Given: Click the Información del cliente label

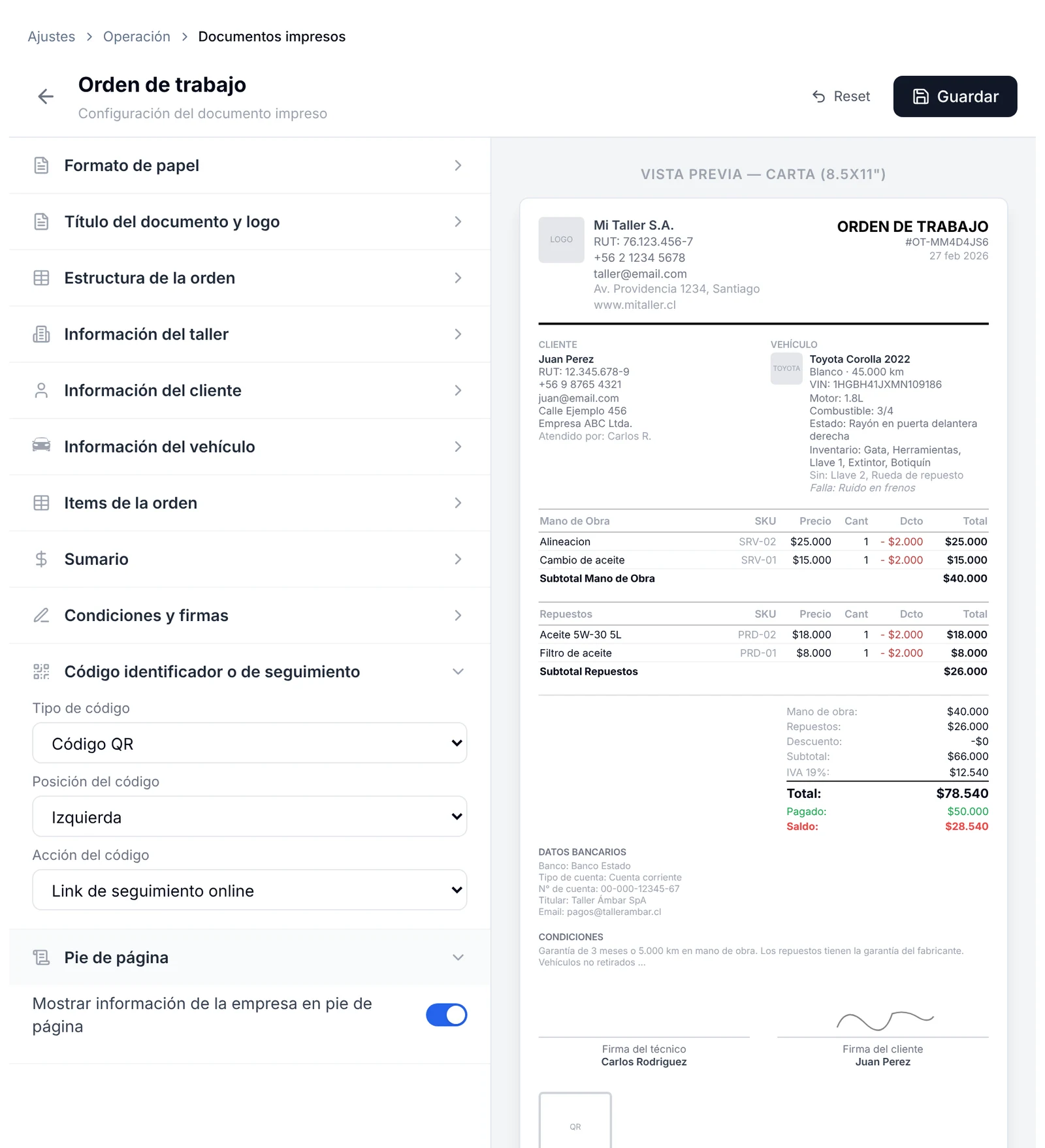Looking at the screenshot, I should pos(153,391).
